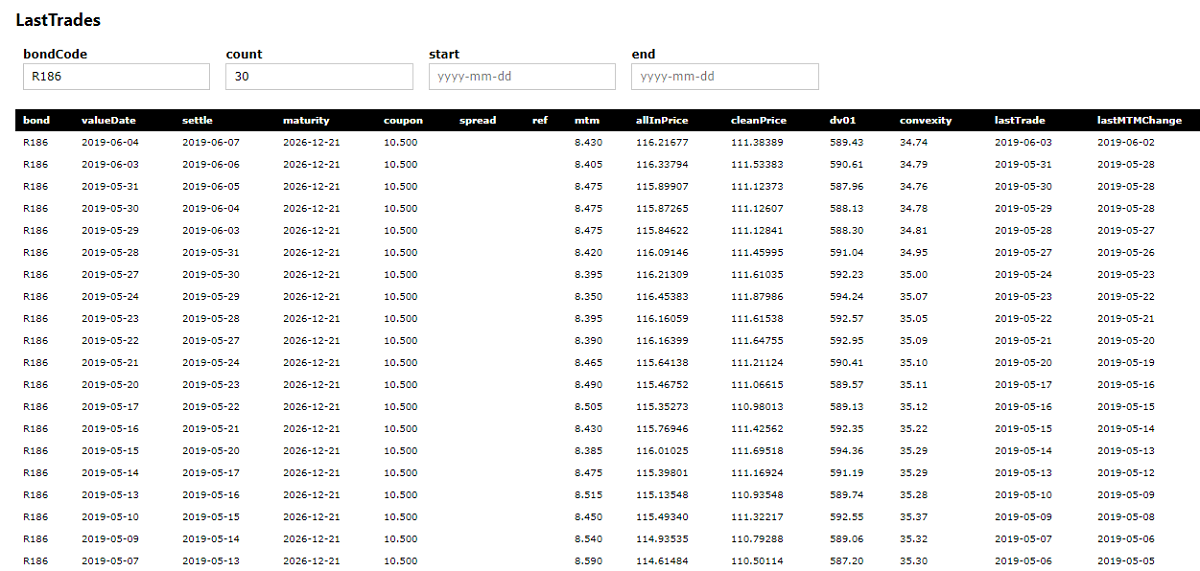1200x571 pixels.
Task: Click the lastMTMChange column header
Action: click(1139, 120)
